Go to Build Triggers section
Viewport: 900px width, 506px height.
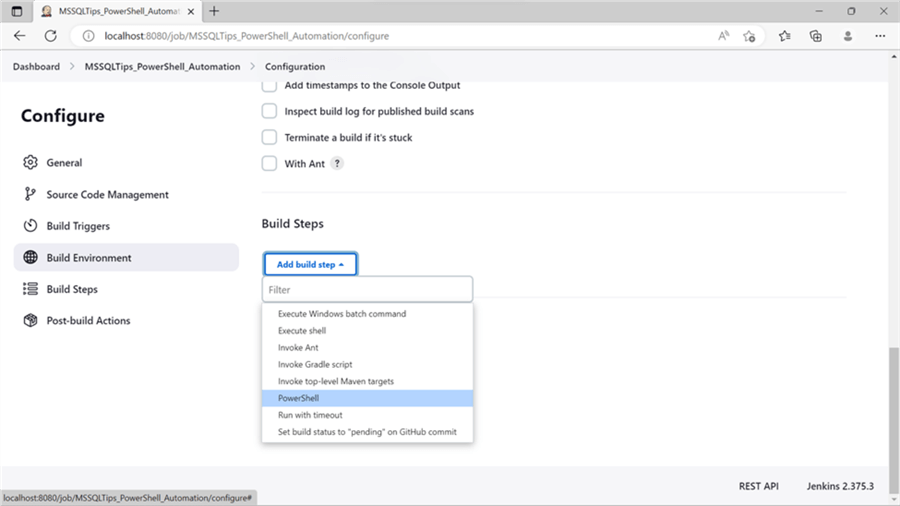pyautogui.click(x=78, y=226)
